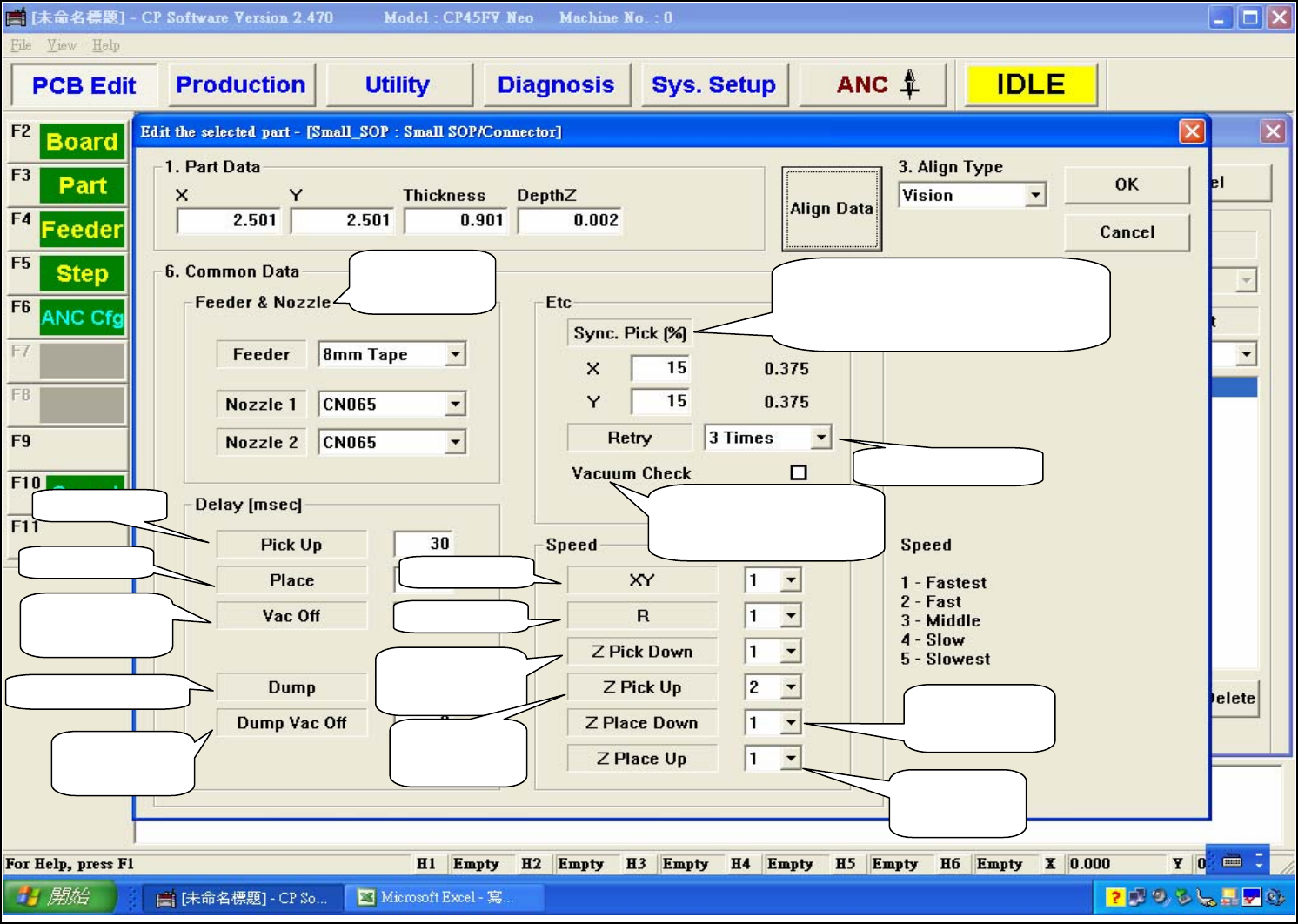Close the Edit selected part dialog
The image size is (1298, 924).
pyautogui.click(x=1191, y=131)
